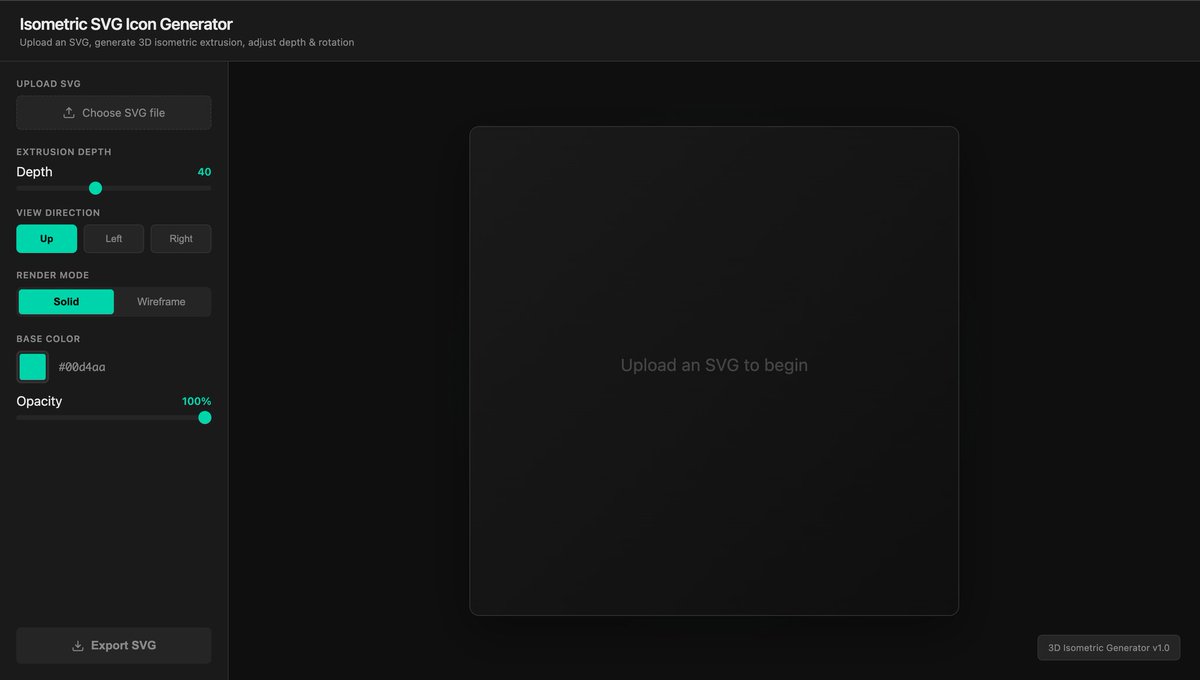Click the Opacity label

pos(39,401)
